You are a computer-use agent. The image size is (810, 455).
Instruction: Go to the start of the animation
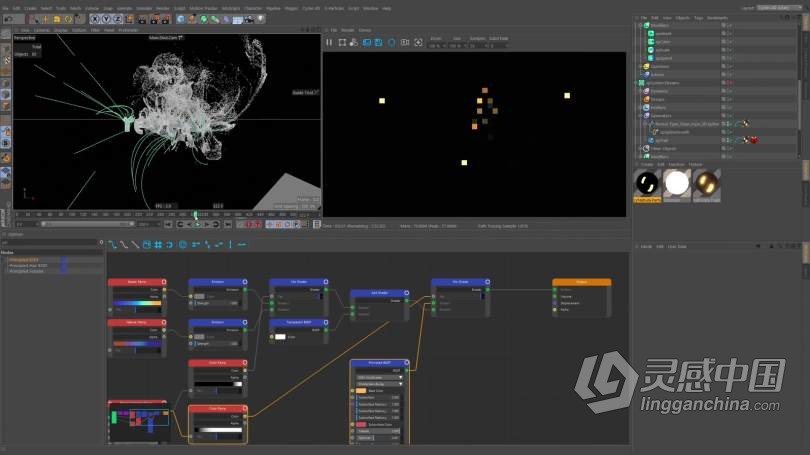(x=168, y=224)
